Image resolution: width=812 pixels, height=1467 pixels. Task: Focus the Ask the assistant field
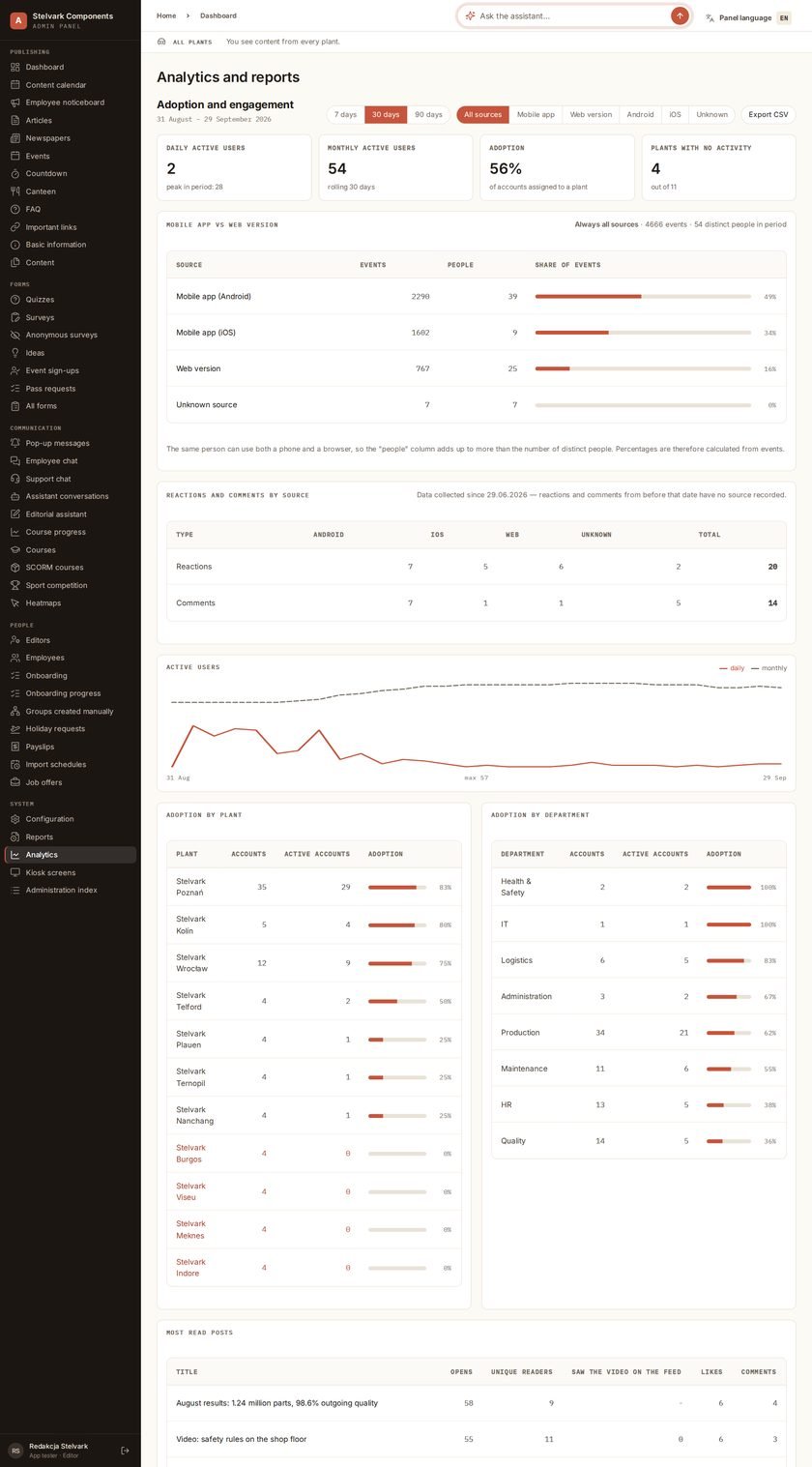point(572,15)
